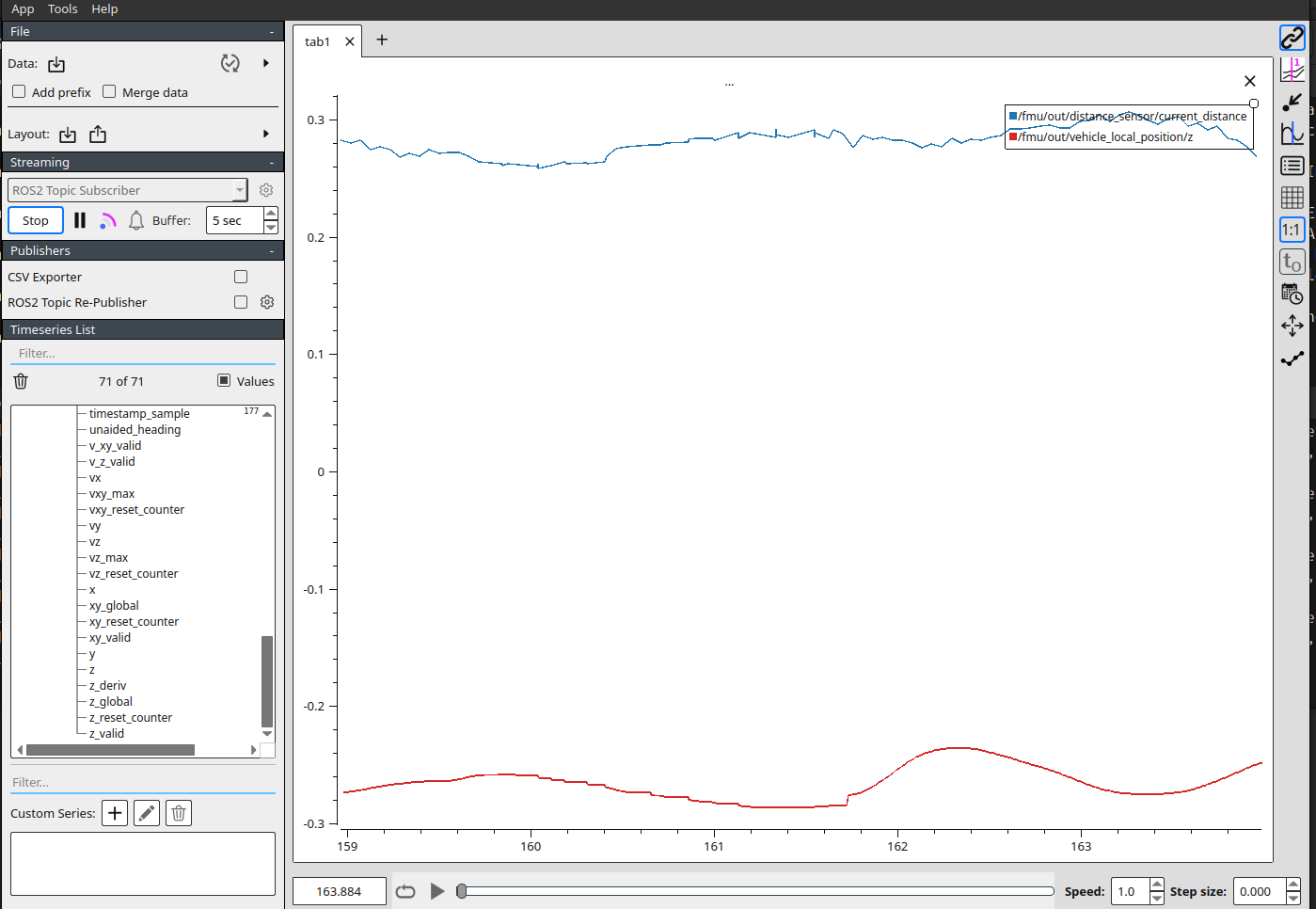Image resolution: width=1316 pixels, height=909 pixels.
Task: Add a new plot tab
Action: 382,40
